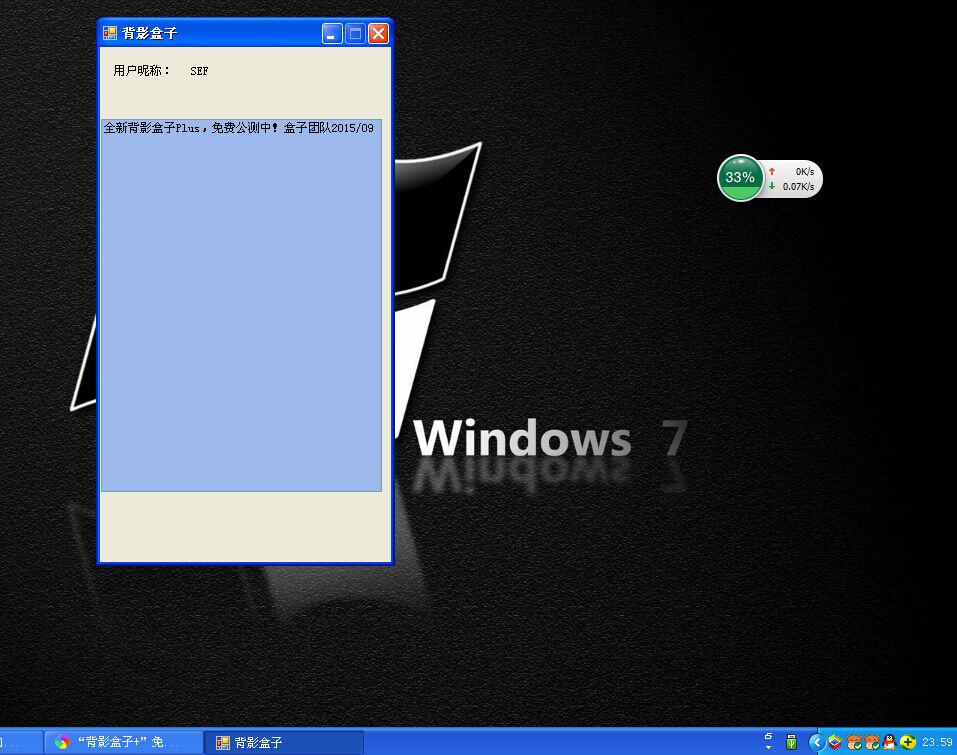This screenshot has width=957, height=755.
Task: Click the green USB safely-remove tray icon
Action: (x=792, y=742)
